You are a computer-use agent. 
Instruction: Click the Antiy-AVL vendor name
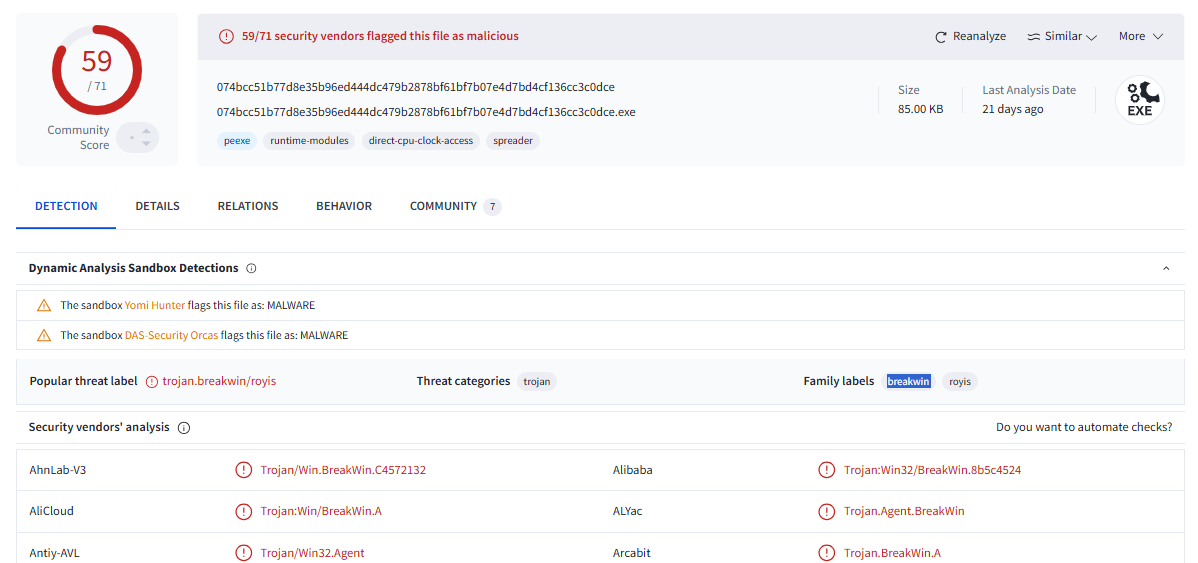[54, 552]
